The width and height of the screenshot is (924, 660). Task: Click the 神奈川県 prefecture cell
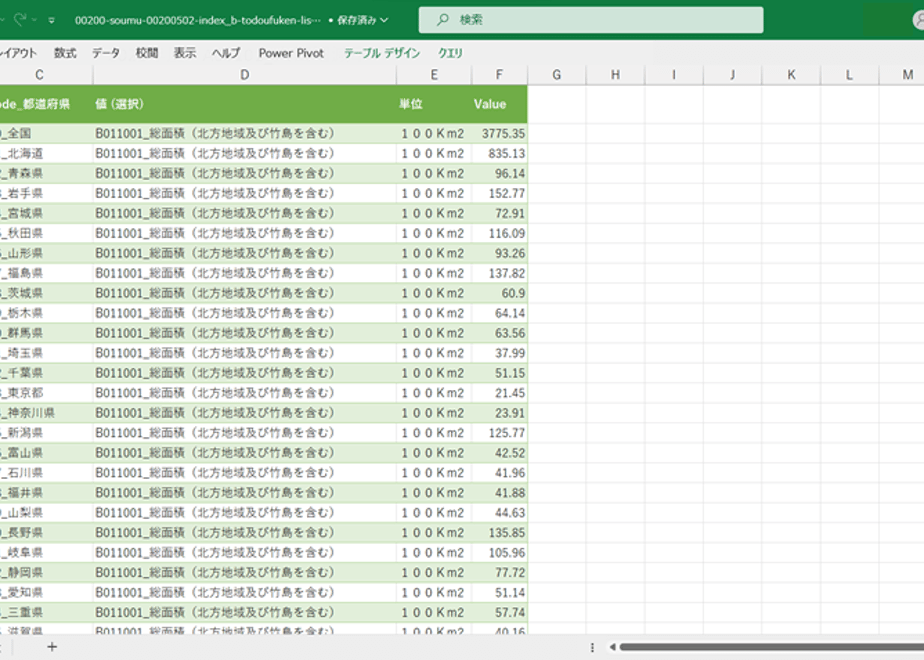[46, 413]
